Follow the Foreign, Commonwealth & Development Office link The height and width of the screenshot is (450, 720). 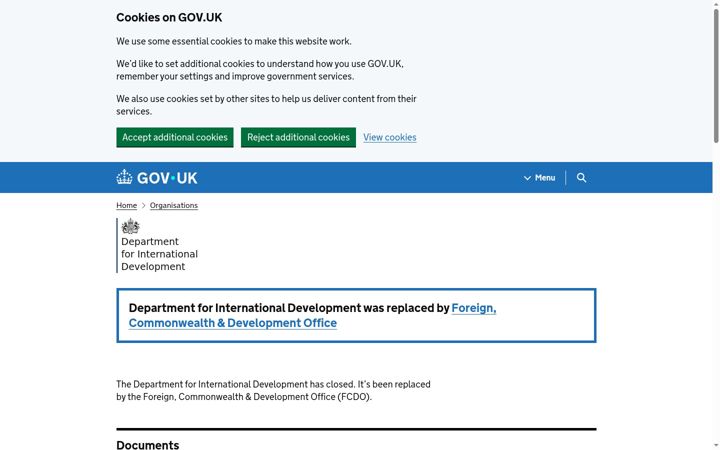pyautogui.click(x=312, y=315)
